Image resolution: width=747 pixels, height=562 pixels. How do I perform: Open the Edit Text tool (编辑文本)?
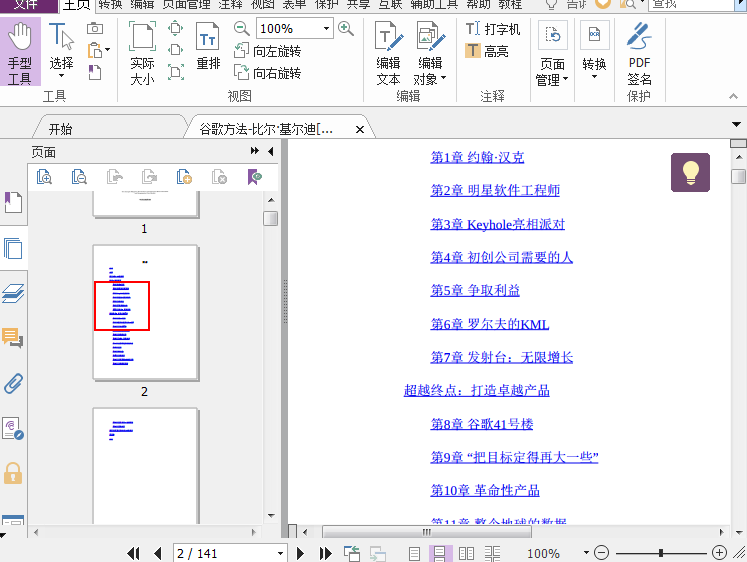(x=388, y=53)
